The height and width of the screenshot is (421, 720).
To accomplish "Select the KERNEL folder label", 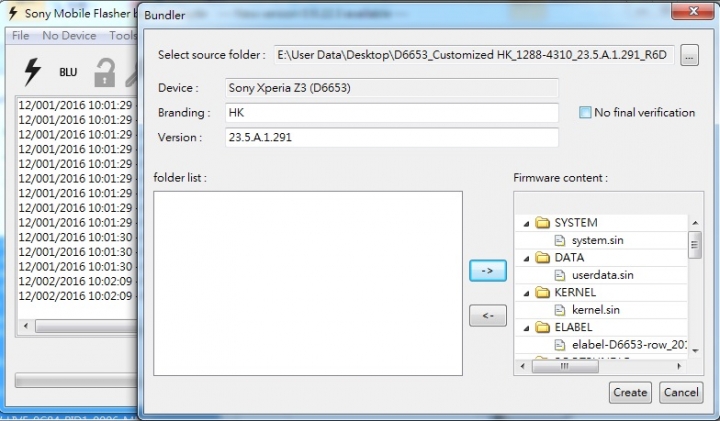I will click(575, 292).
